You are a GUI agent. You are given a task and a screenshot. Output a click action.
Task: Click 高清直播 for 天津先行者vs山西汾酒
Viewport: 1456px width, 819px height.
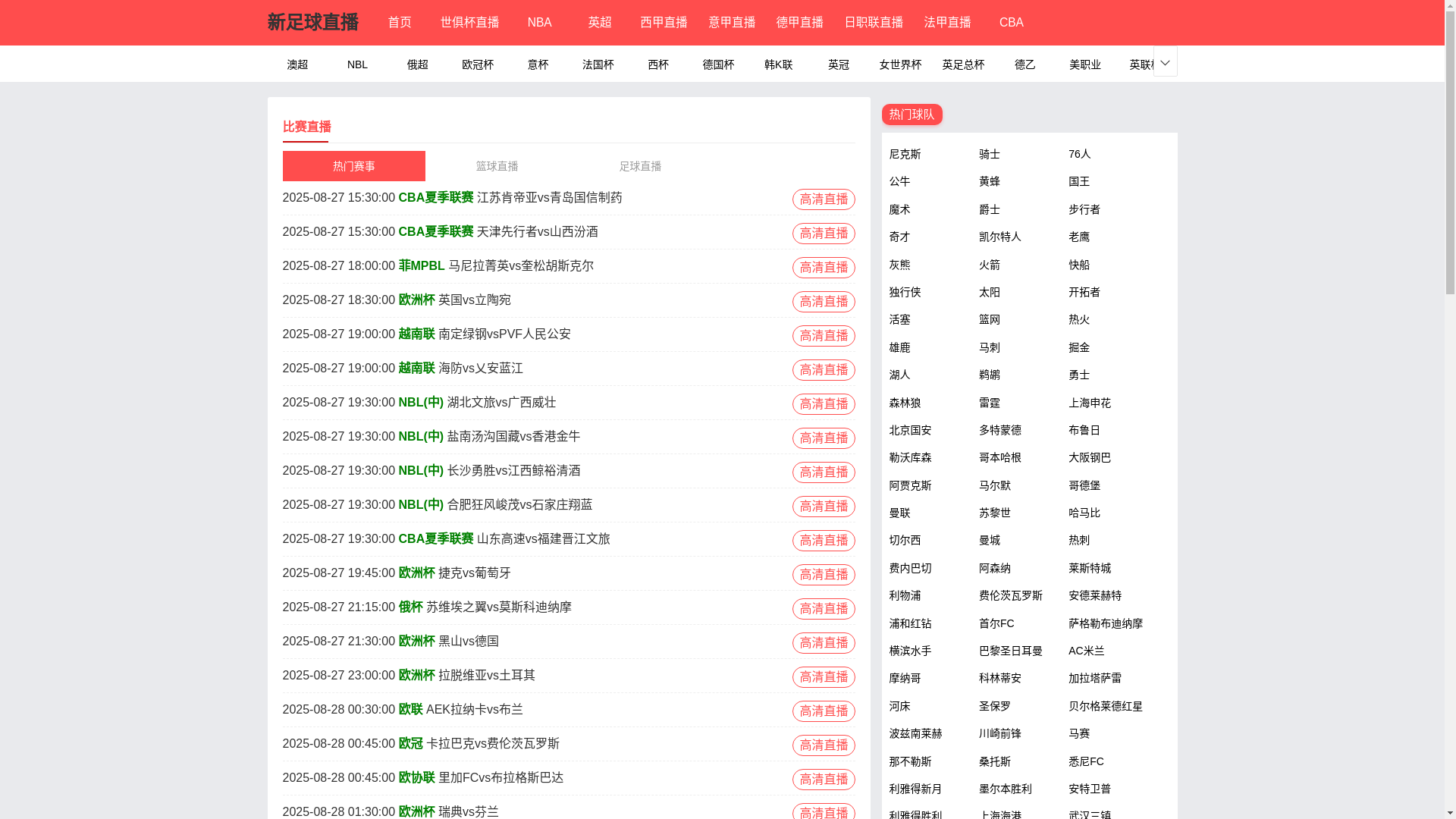824,234
